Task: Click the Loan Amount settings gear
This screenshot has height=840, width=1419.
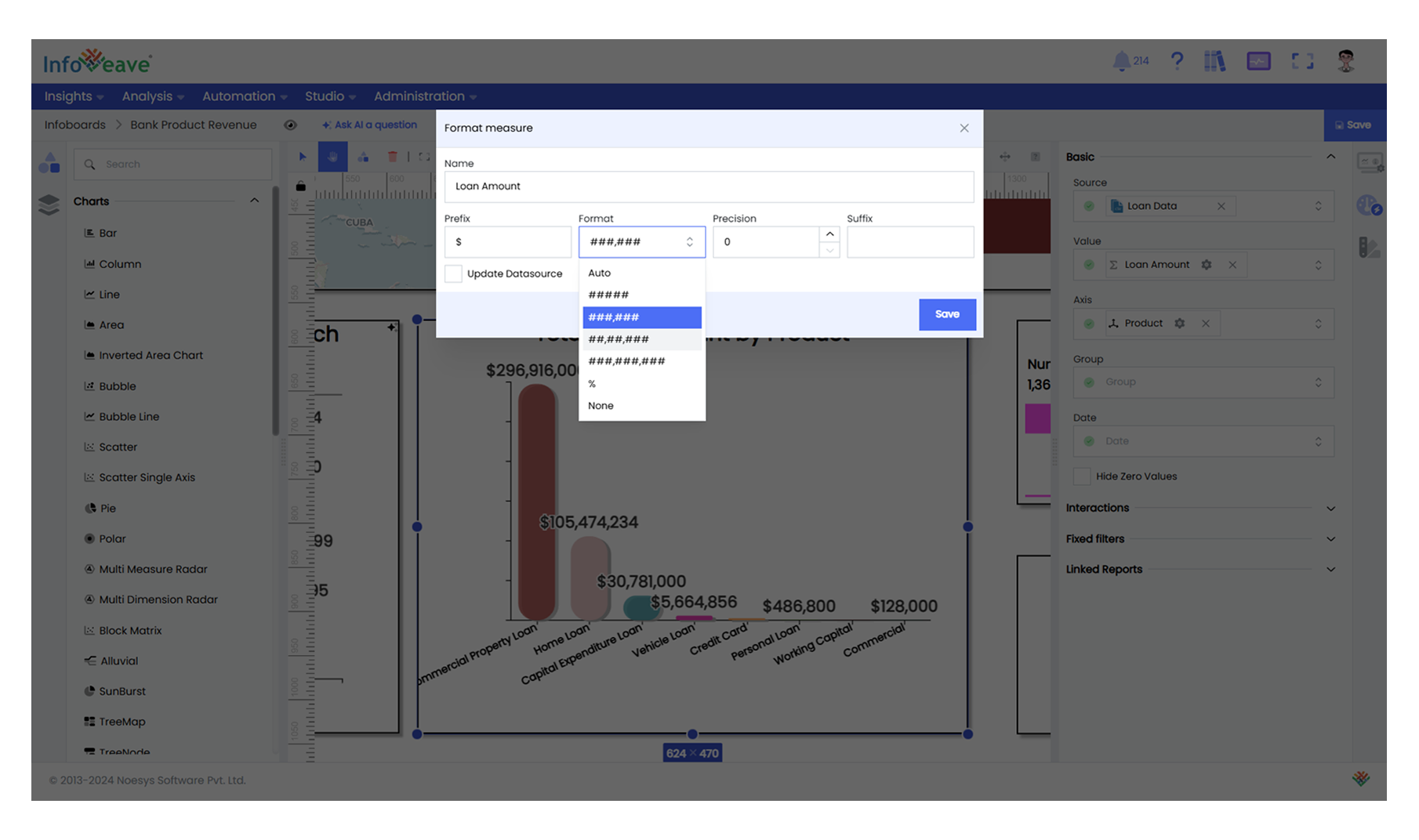Action: click(1207, 265)
